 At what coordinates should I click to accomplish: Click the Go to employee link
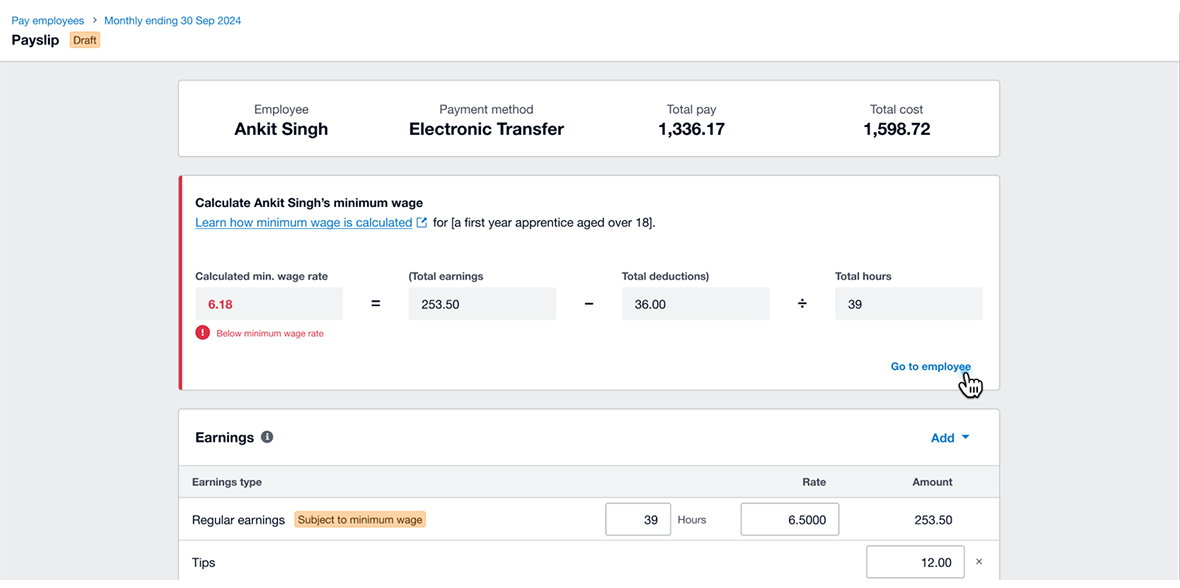coord(930,367)
